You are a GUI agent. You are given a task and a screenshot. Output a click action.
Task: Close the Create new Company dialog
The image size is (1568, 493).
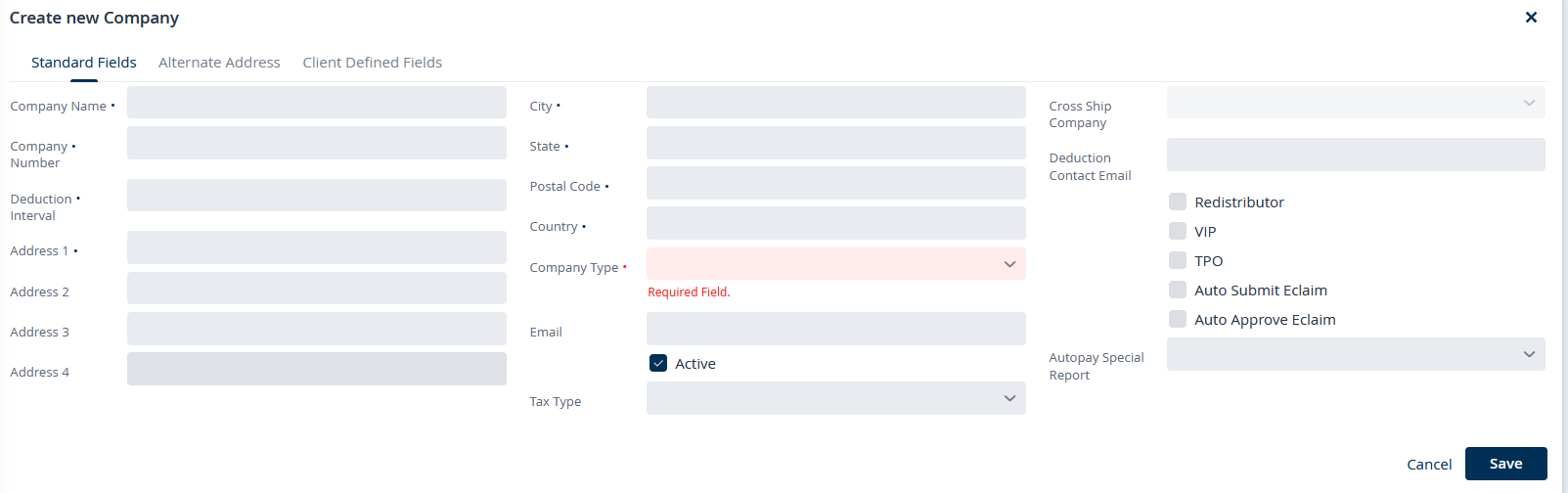coord(1531,18)
